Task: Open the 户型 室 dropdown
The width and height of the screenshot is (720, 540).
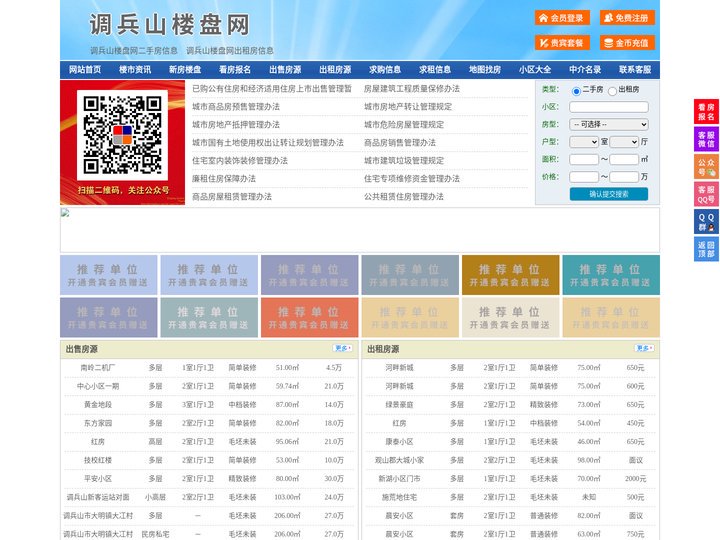Action: 584,142
